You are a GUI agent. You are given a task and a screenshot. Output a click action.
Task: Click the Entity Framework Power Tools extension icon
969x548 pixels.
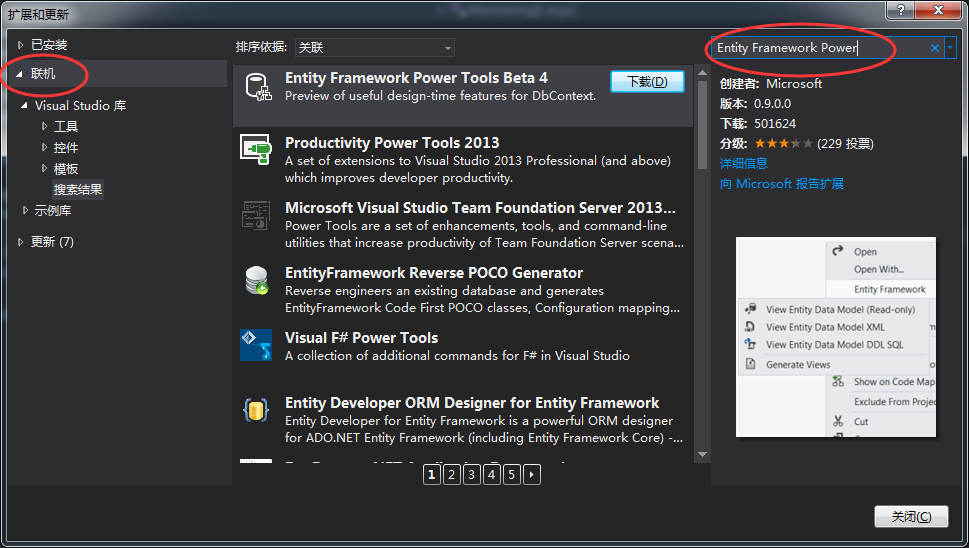point(258,86)
